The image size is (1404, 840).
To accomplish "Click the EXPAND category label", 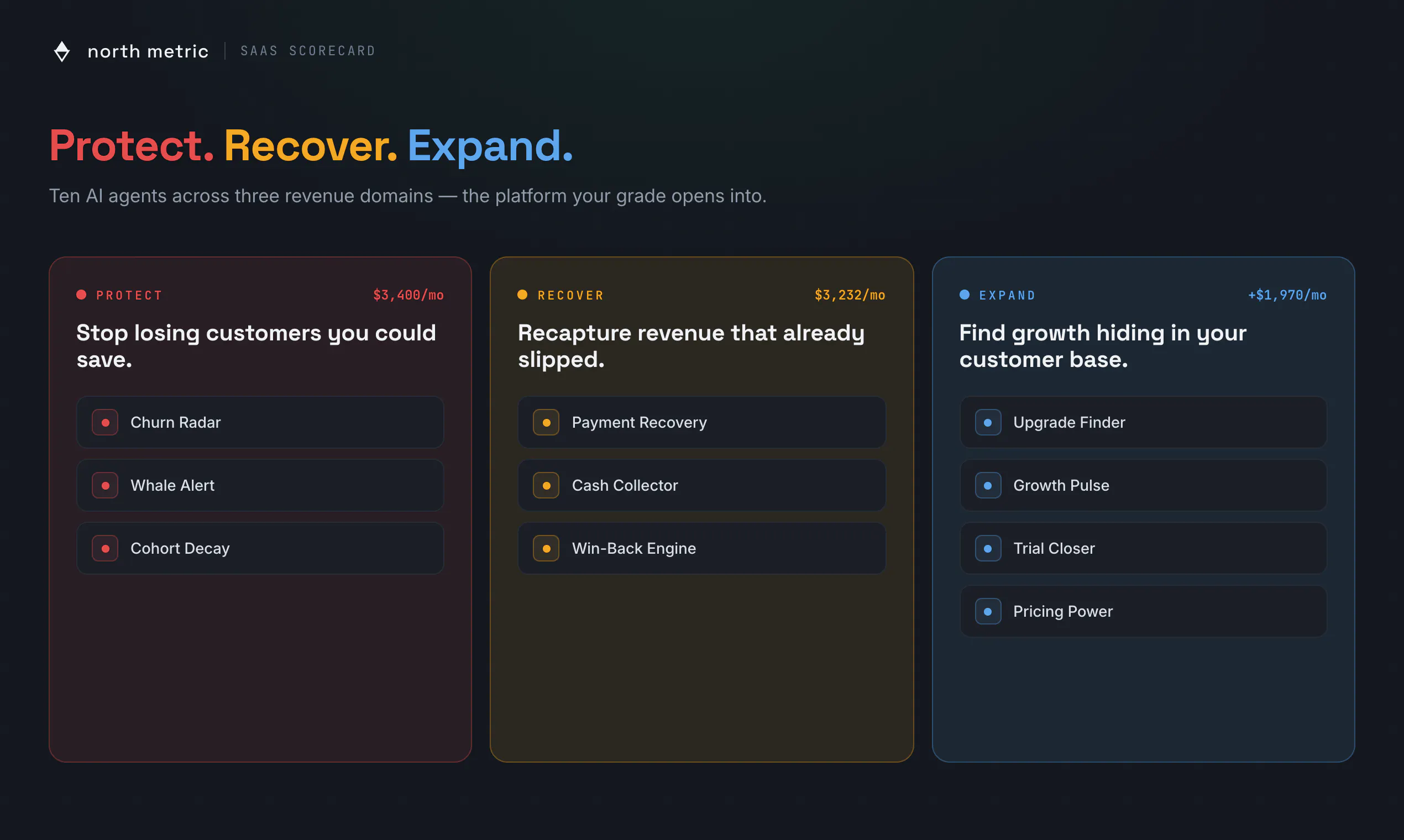I will click(x=1008, y=295).
